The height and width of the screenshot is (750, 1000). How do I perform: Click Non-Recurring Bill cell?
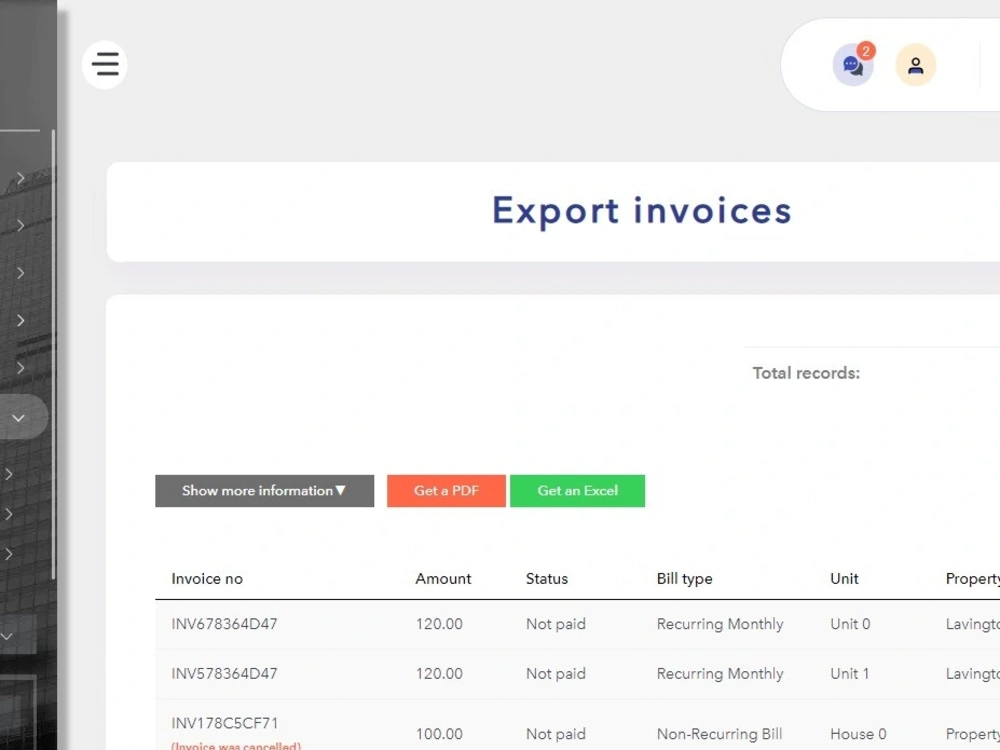point(719,734)
